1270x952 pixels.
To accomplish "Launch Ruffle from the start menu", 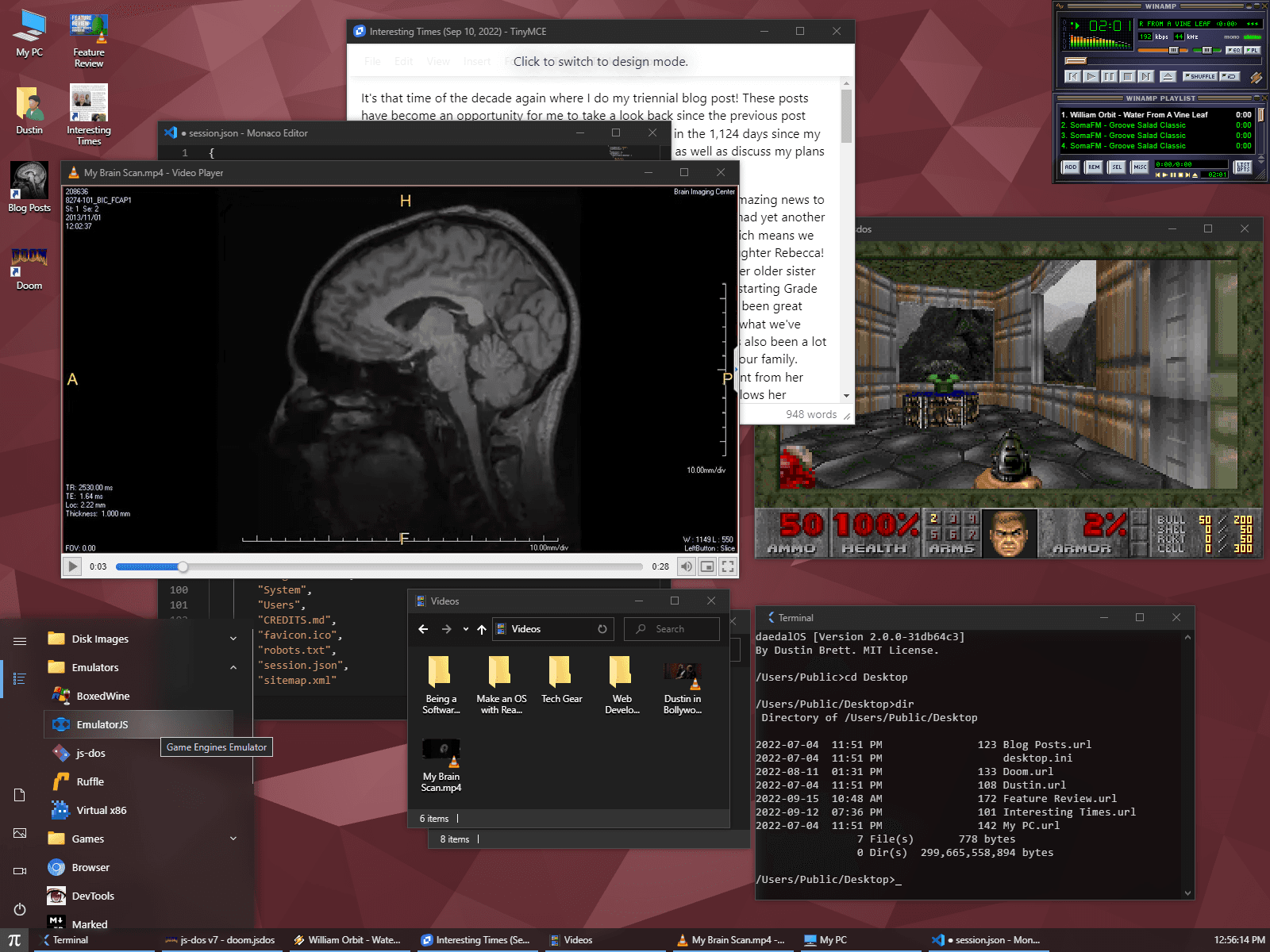I will (x=90, y=781).
